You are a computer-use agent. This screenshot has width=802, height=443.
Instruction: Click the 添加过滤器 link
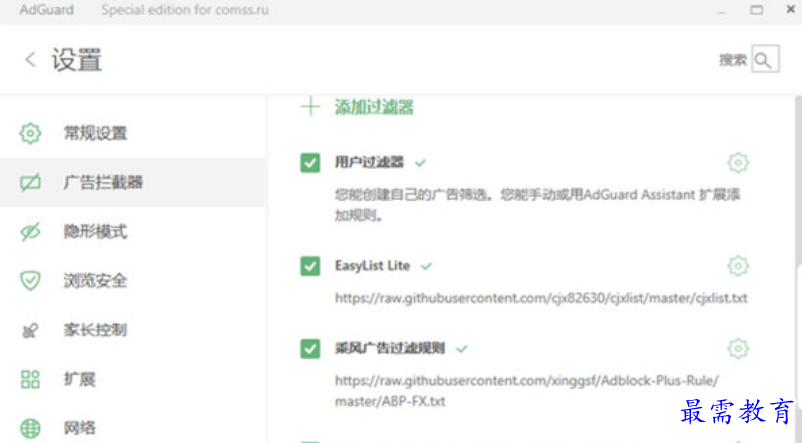point(374,107)
